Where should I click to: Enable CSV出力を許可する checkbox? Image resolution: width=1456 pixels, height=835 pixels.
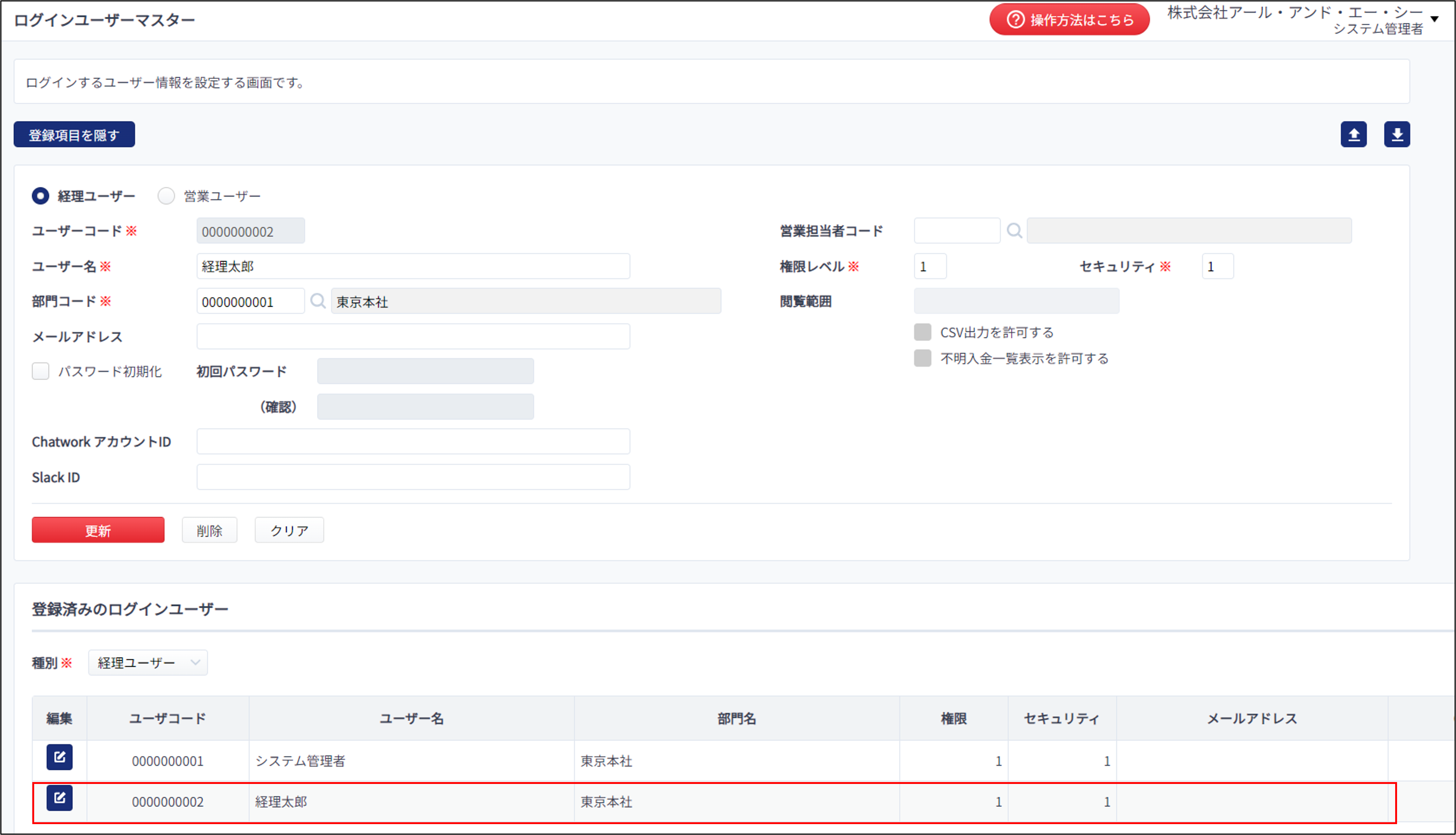point(923,332)
